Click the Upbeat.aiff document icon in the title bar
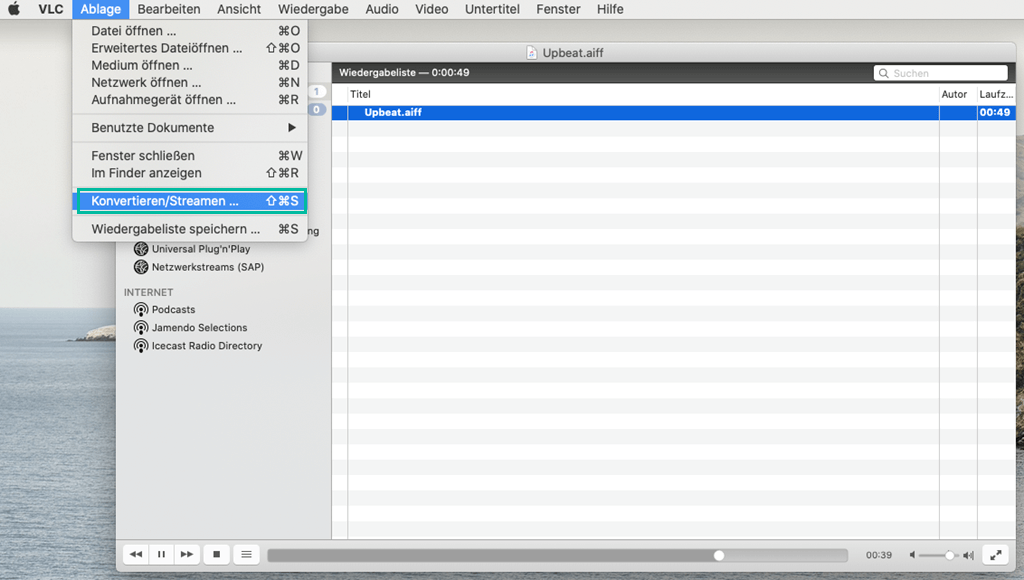 [x=532, y=53]
